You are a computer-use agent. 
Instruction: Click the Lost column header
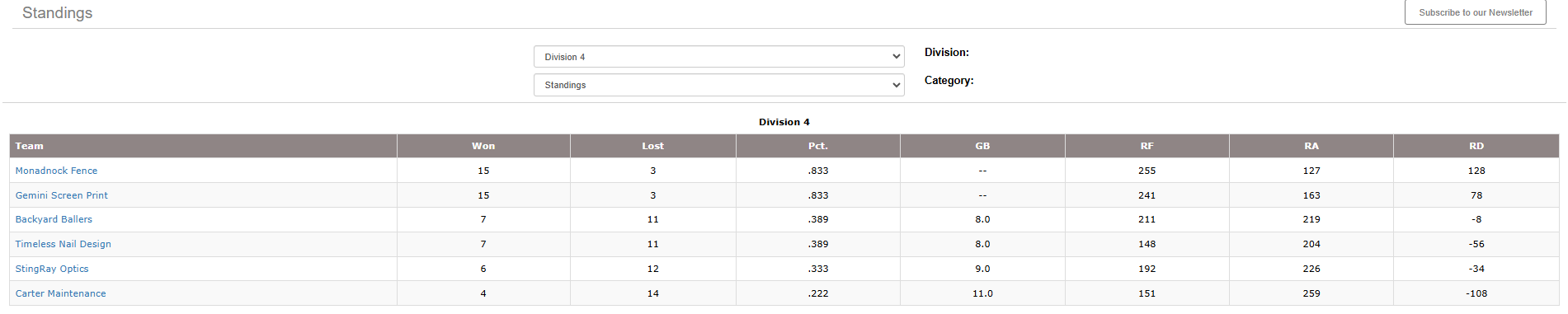pyautogui.click(x=652, y=146)
